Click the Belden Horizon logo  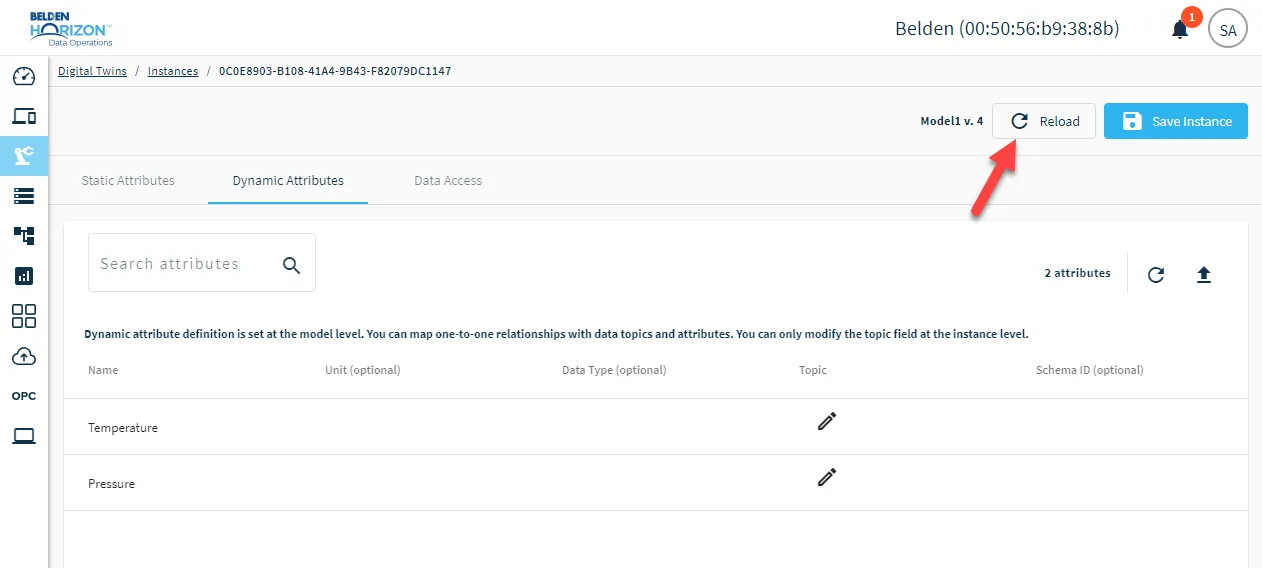pos(71,28)
